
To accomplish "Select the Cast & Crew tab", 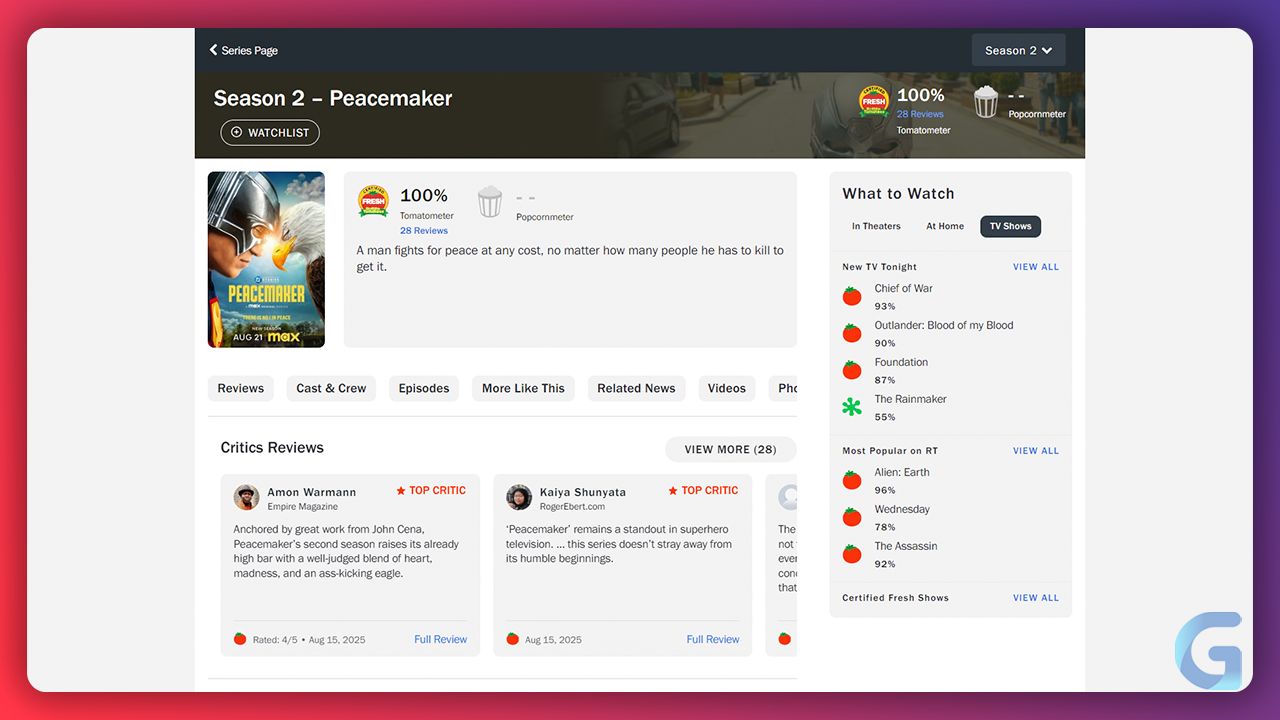I will coord(331,388).
